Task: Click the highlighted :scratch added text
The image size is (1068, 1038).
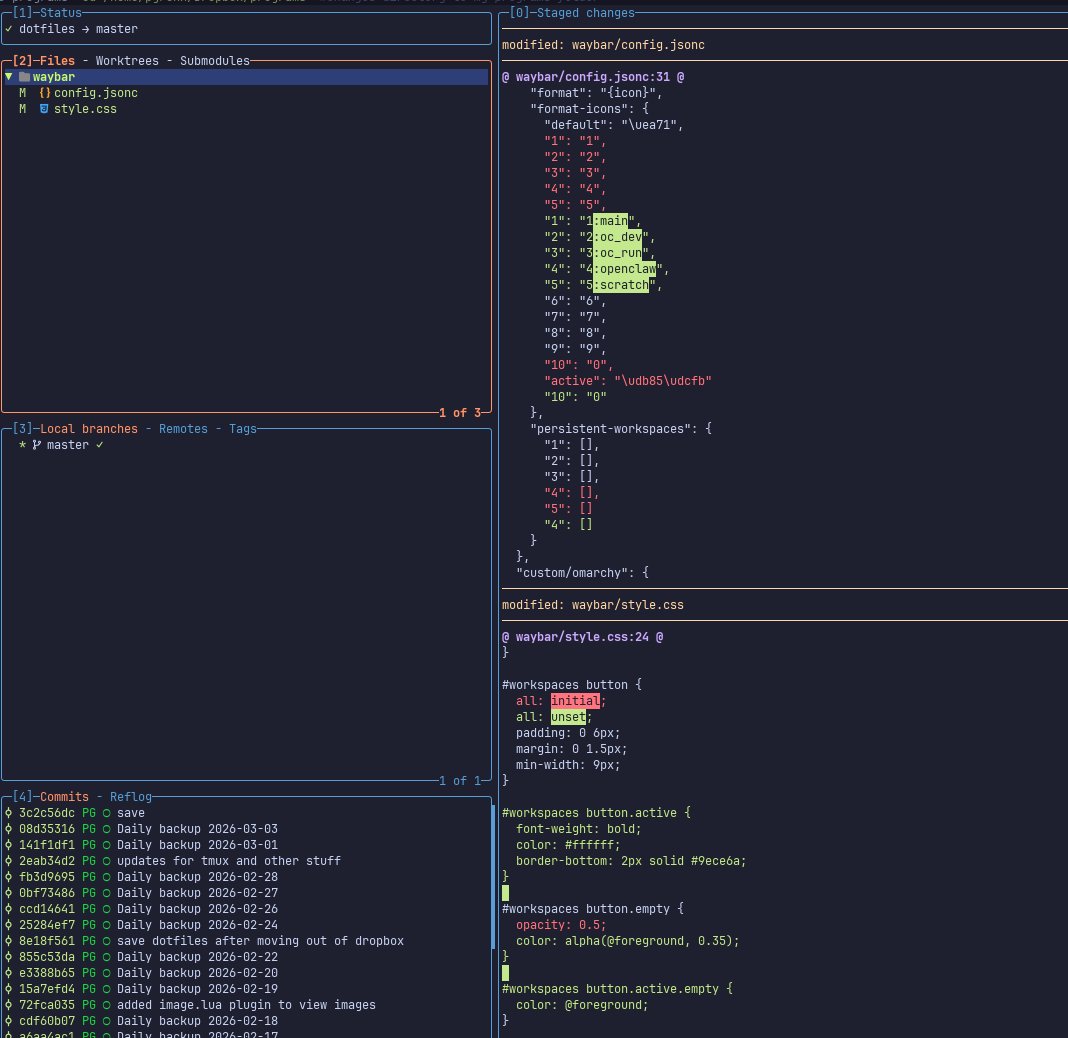Action: [x=621, y=285]
